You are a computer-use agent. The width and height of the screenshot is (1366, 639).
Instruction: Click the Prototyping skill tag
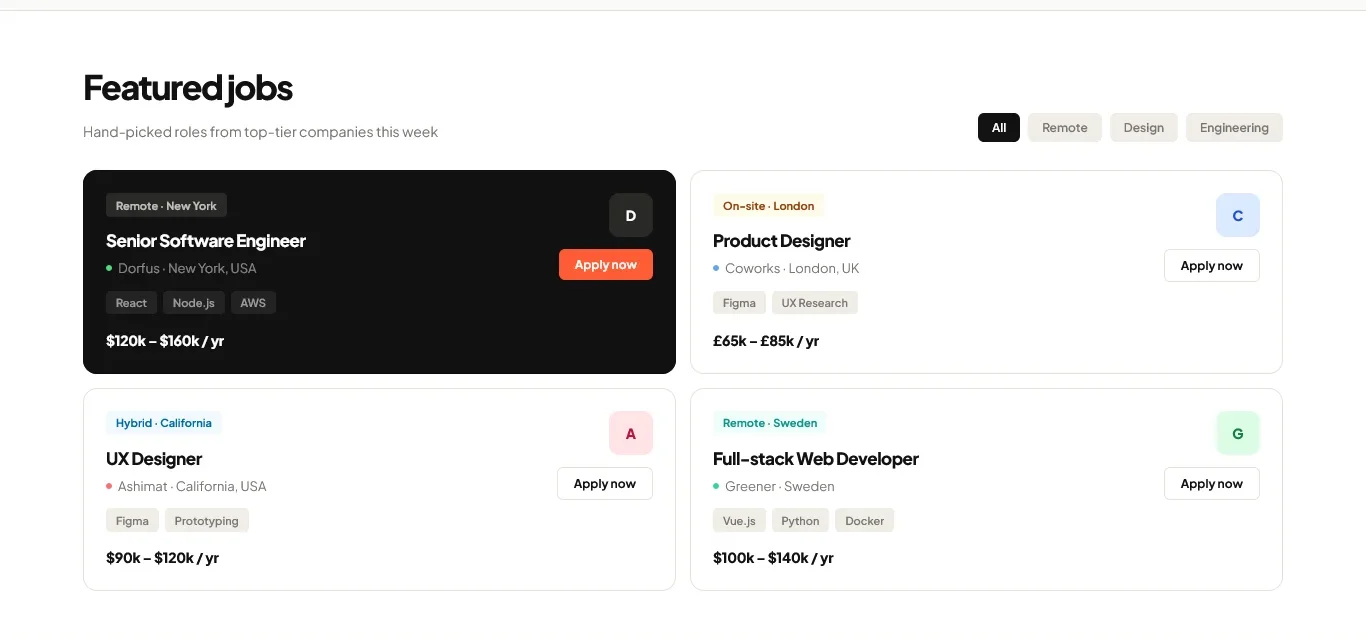coord(206,521)
